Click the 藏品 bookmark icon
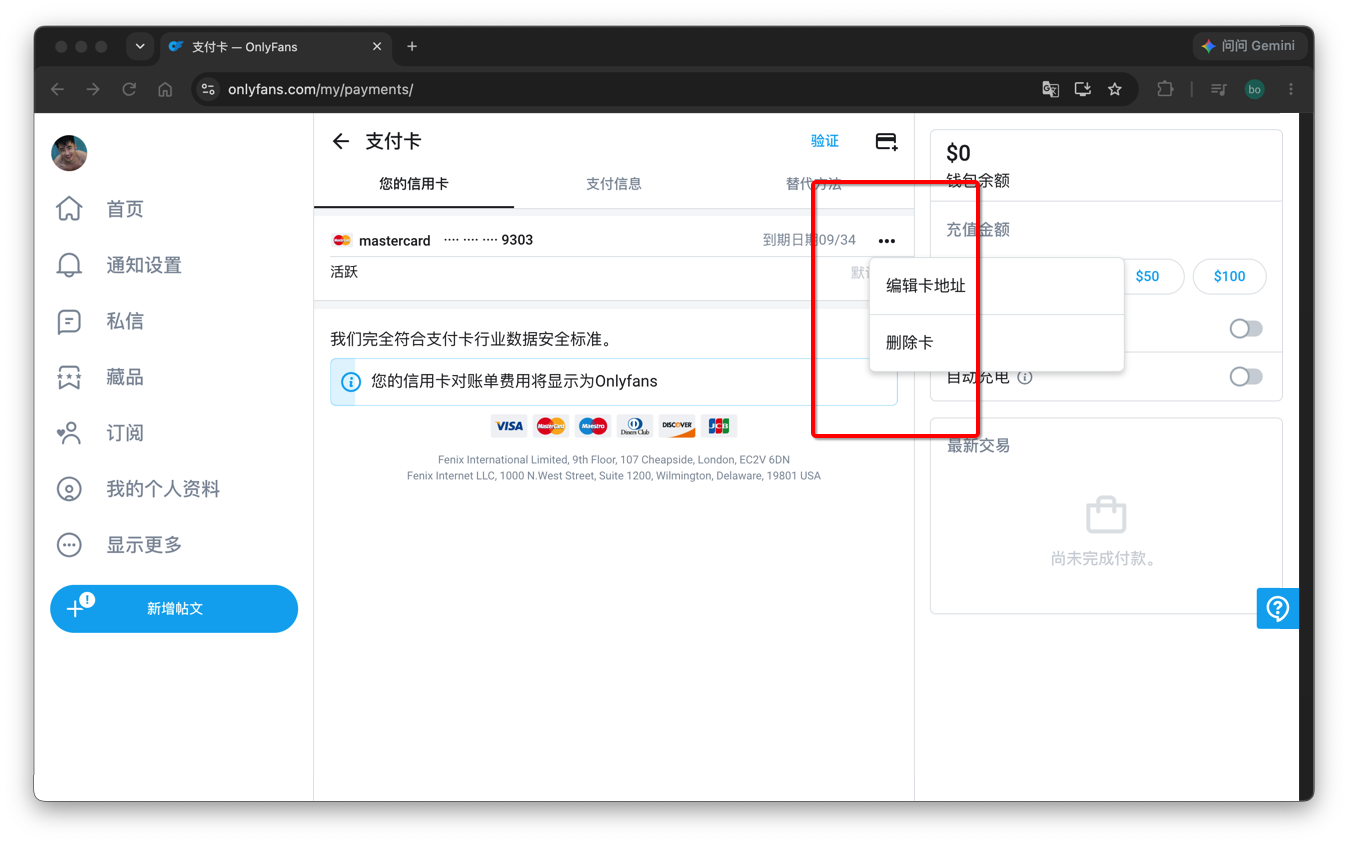 (69, 377)
